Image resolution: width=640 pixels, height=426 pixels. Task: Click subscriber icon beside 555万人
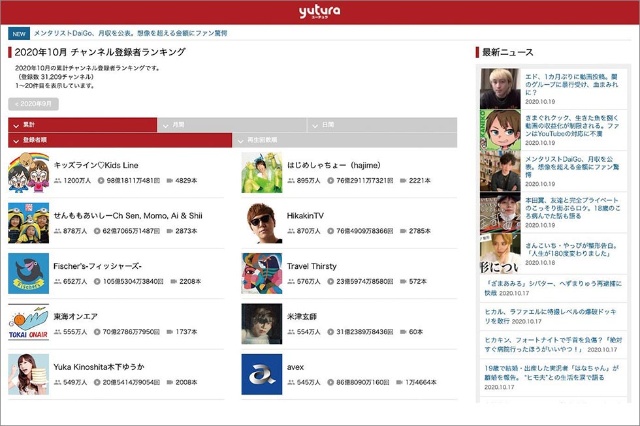click(58, 332)
